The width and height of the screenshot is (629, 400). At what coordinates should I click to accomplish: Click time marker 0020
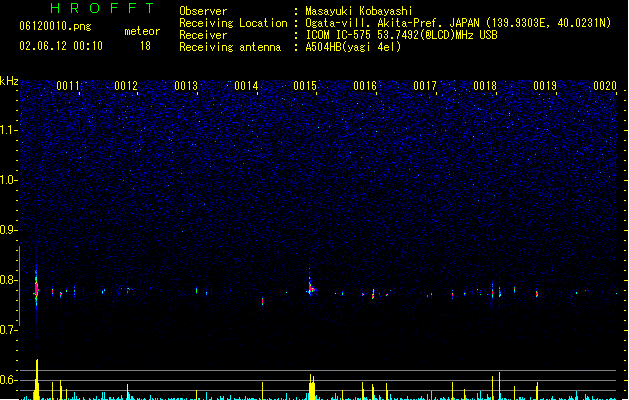coord(605,86)
